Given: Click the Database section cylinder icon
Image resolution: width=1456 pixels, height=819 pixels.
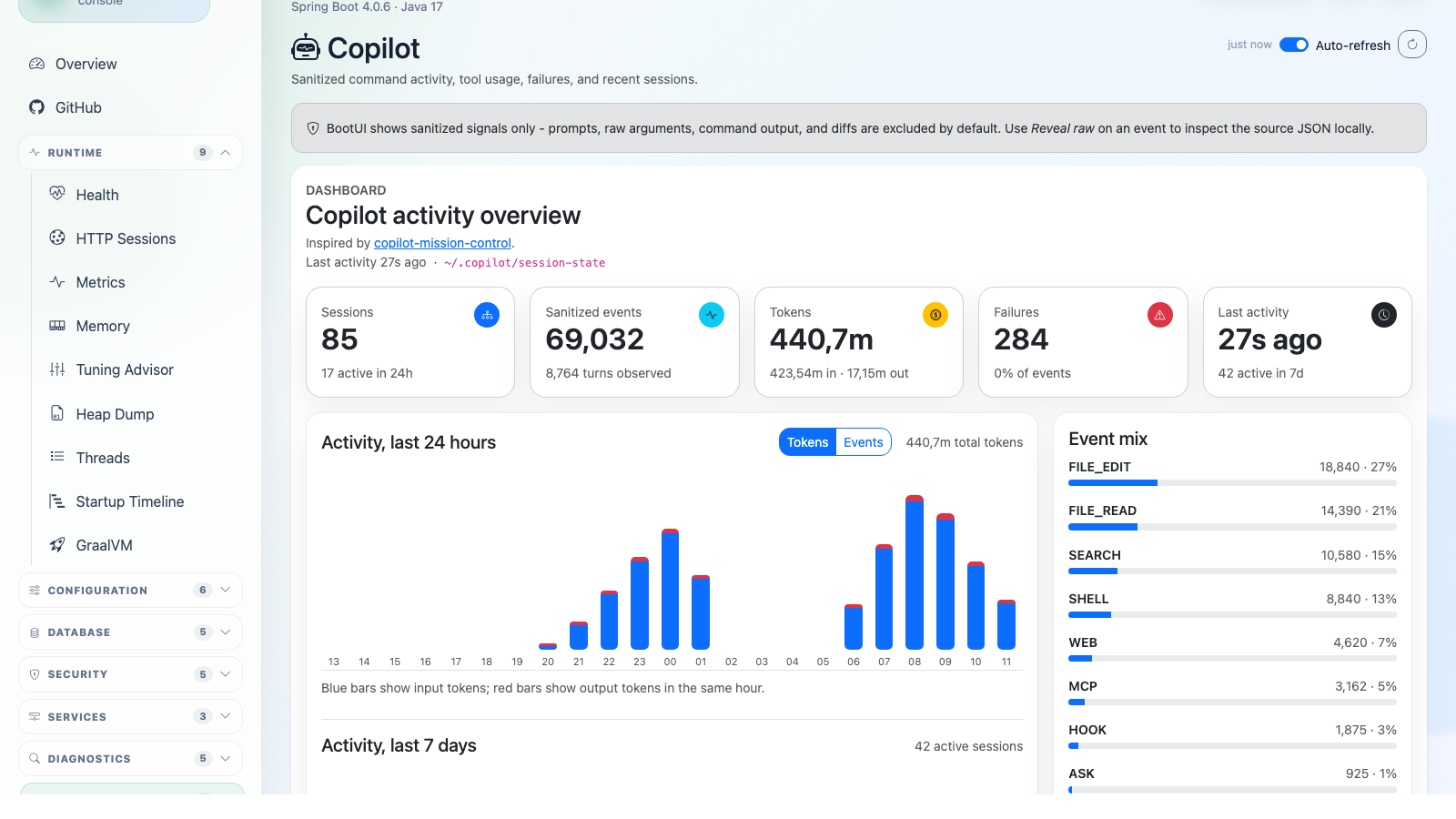Looking at the screenshot, I should 35,632.
